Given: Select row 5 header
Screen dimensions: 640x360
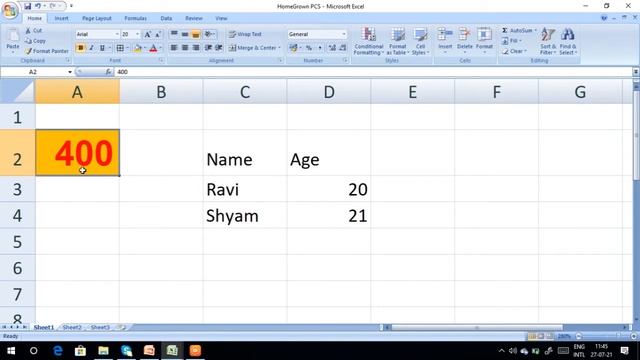Looking at the screenshot, I should 17,242.
